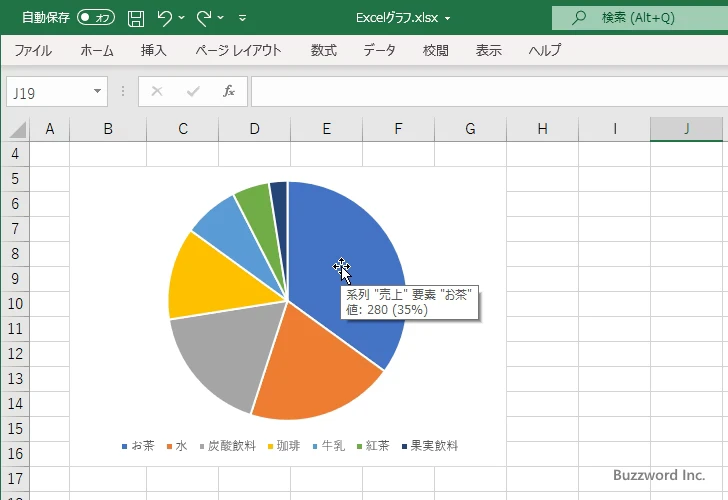728x500 pixels.
Task: Open the ヘルプ ribbon tab
Action: [545, 50]
